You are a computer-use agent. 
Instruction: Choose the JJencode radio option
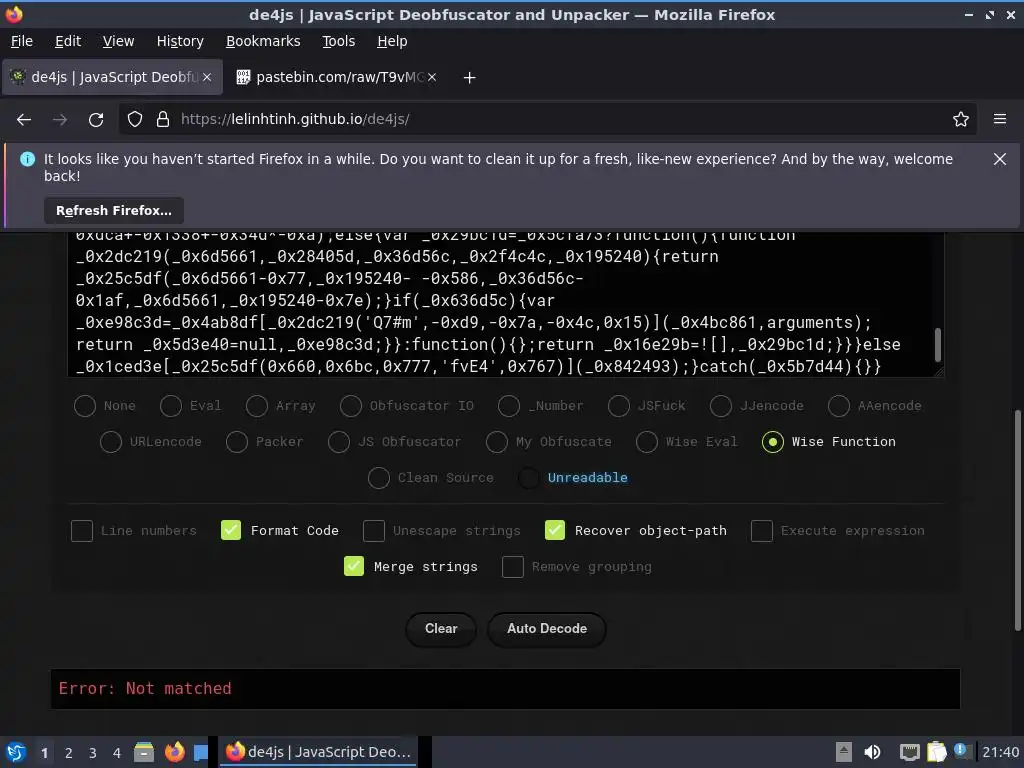[721, 406]
